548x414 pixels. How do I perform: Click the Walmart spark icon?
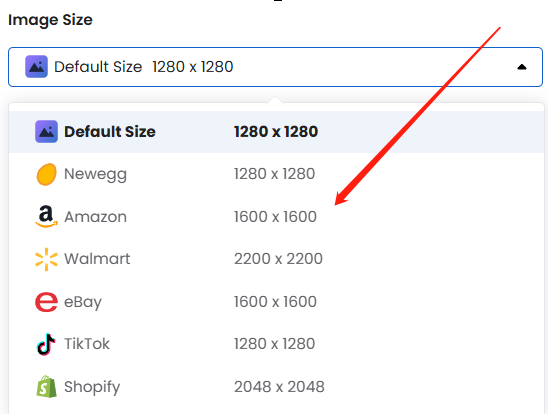pyautogui.click(x=46, y=259)
